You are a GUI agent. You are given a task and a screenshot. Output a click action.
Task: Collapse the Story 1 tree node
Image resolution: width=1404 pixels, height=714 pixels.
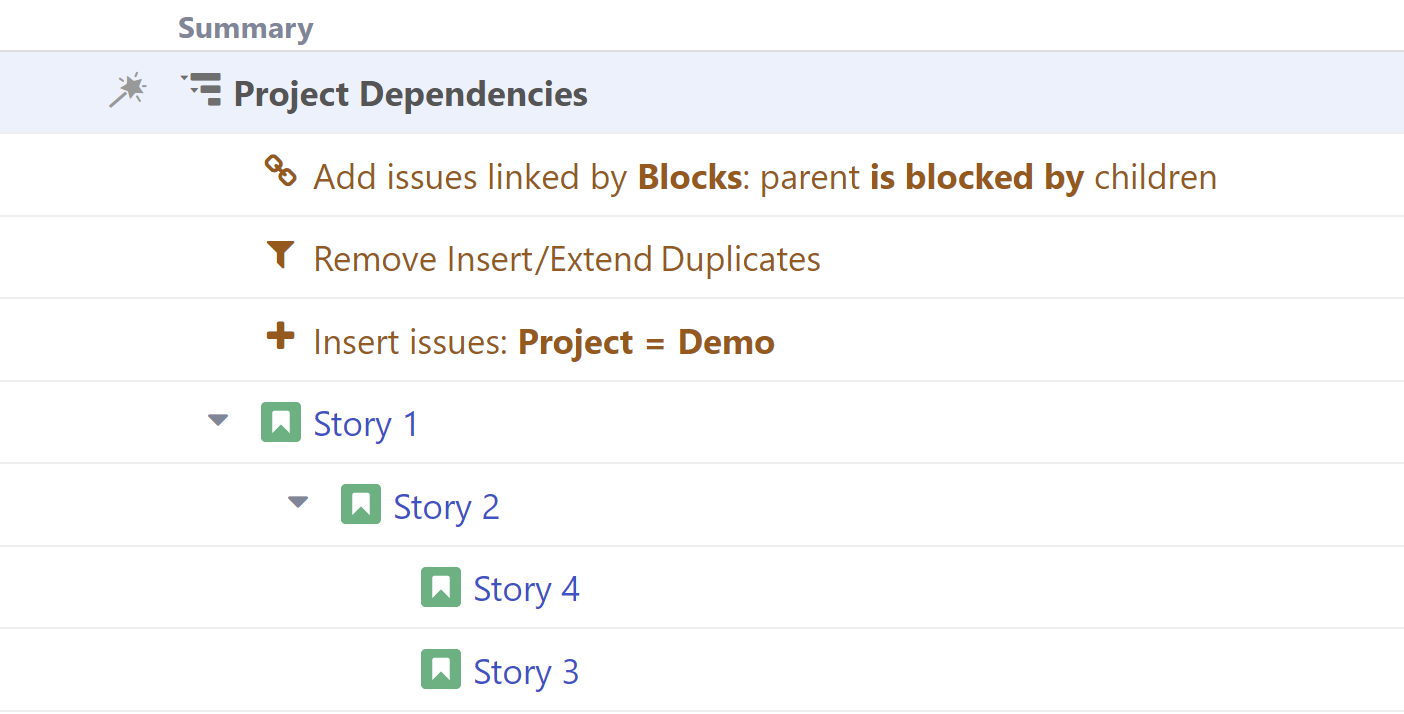[218, 420]
